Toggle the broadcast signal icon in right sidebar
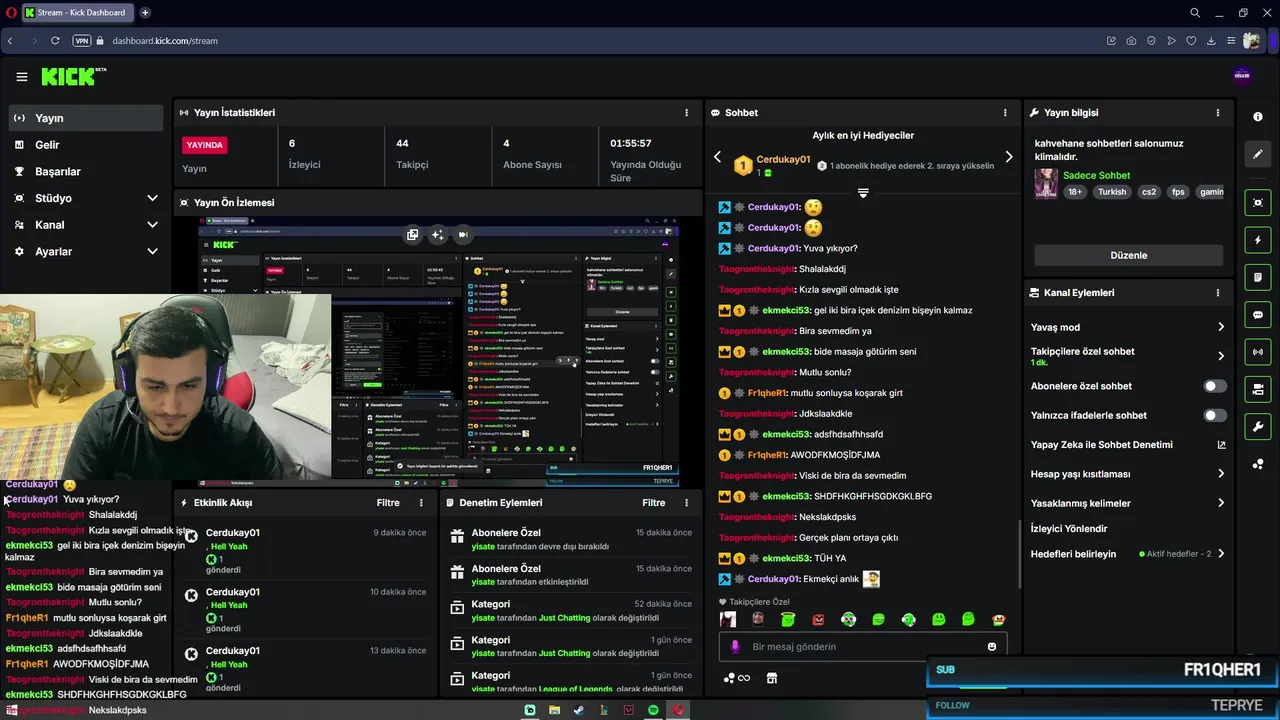 (x=1258, y=352)
